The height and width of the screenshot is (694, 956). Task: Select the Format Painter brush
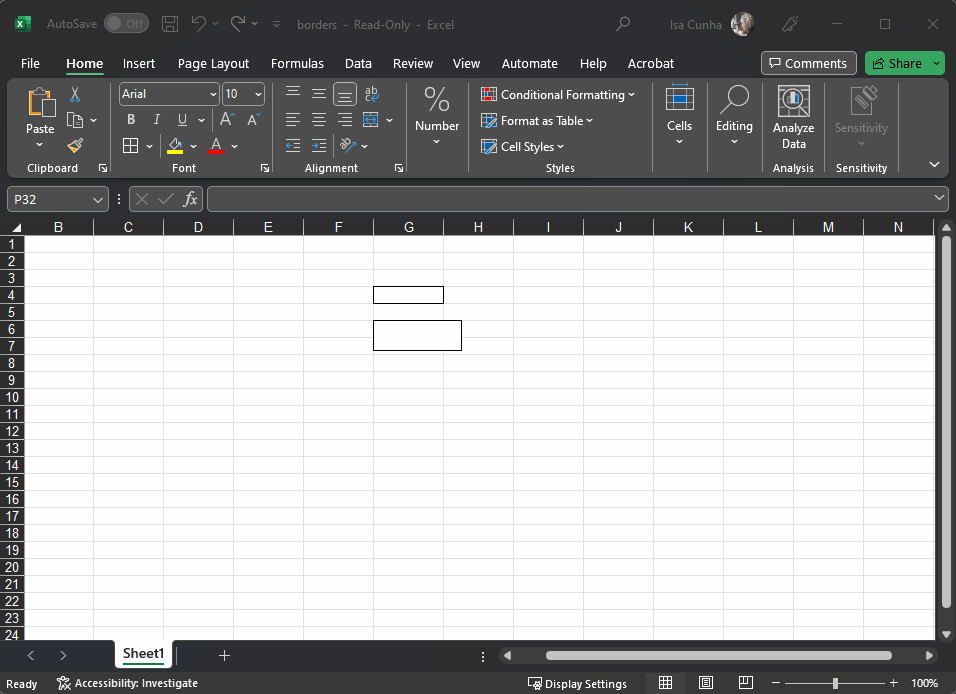coord(75,145)
